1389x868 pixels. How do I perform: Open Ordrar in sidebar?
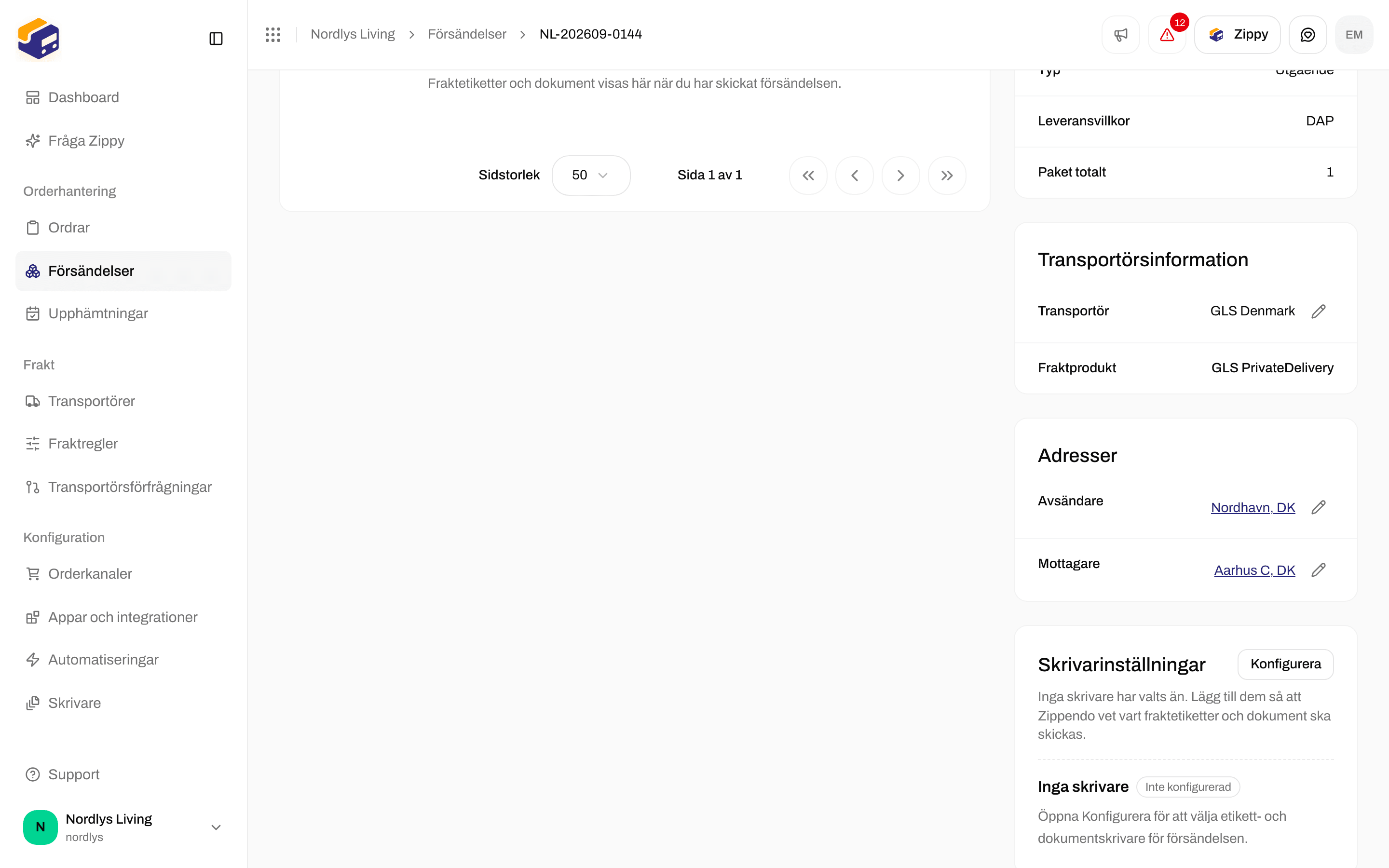tap(123, 227)
